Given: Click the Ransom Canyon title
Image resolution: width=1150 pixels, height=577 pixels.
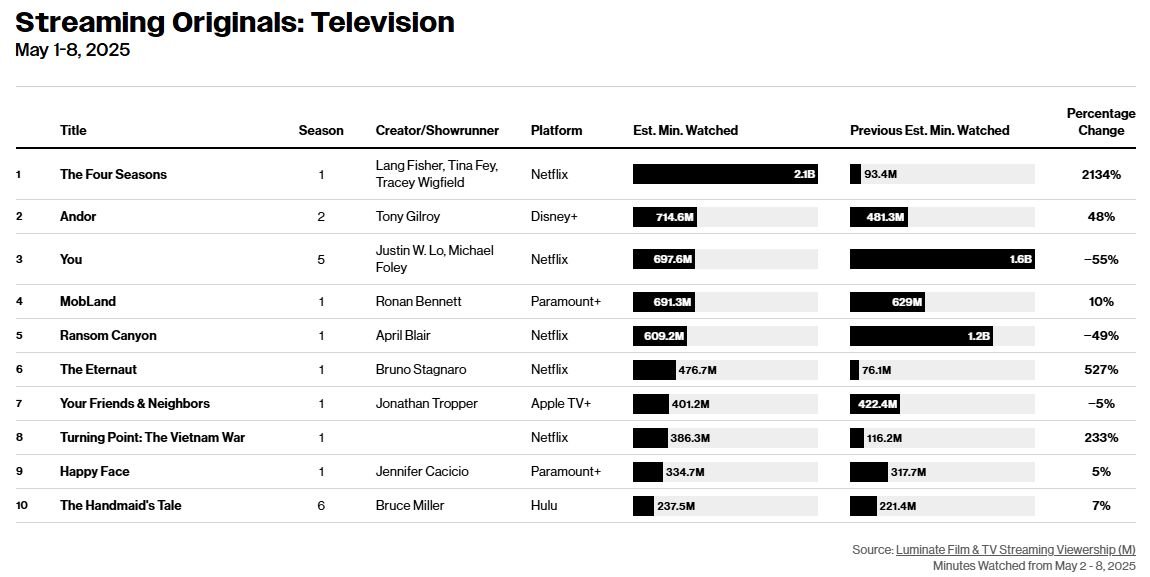Looking at the screenshot, I should click(x=109, y=336).
